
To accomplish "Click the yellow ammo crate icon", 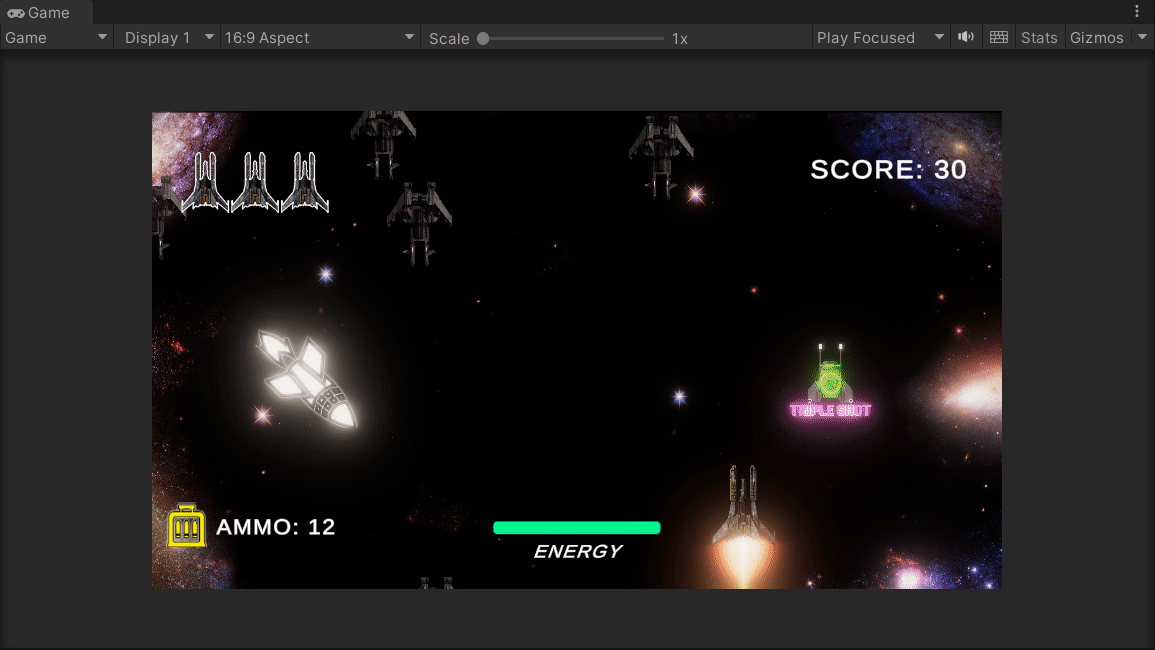I will [x=186, y=525].
